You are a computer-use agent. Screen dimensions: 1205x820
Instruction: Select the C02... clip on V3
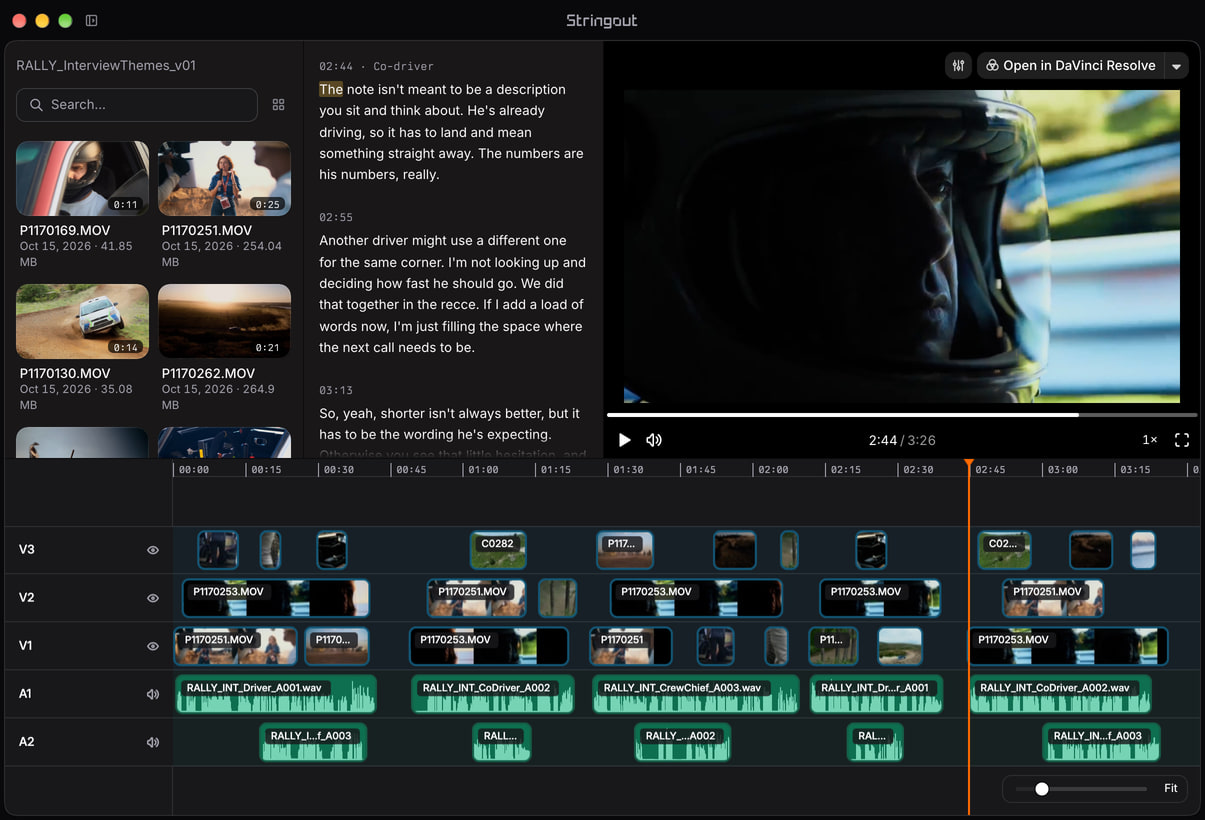click(1004, 550)
